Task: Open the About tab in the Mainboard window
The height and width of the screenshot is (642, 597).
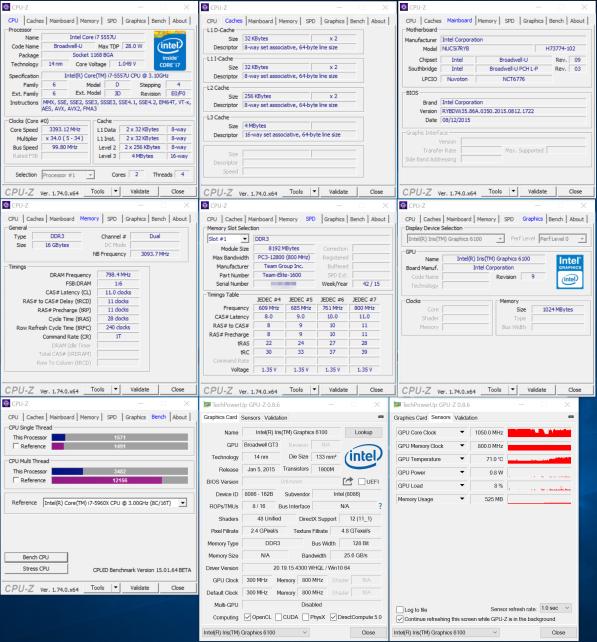Action: [577, 20]
